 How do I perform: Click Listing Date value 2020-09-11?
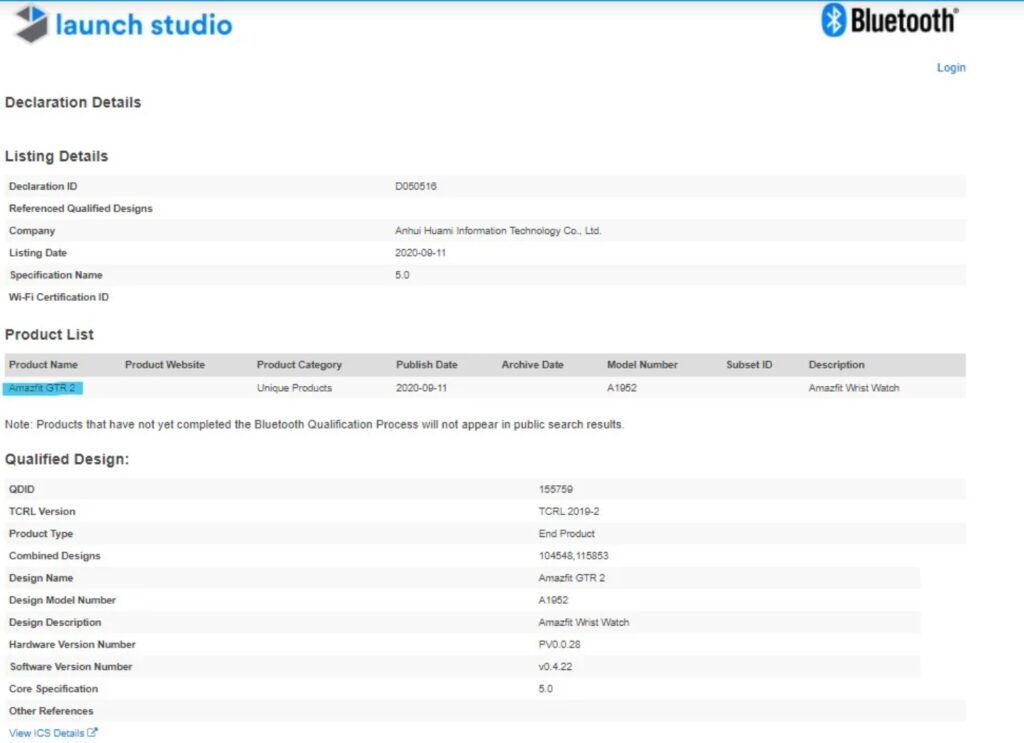420,253
